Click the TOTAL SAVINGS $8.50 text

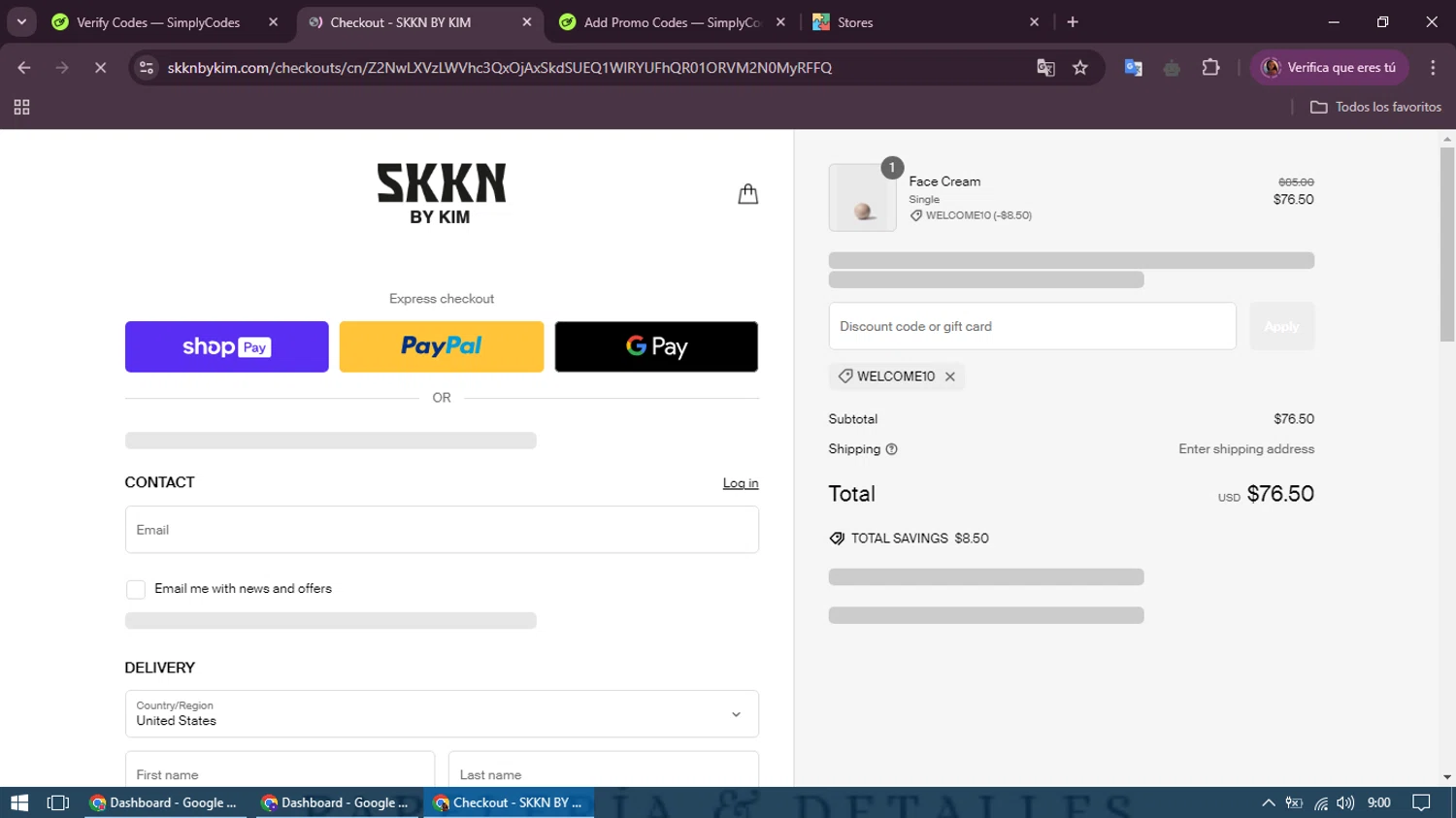[x=919, y=539]
